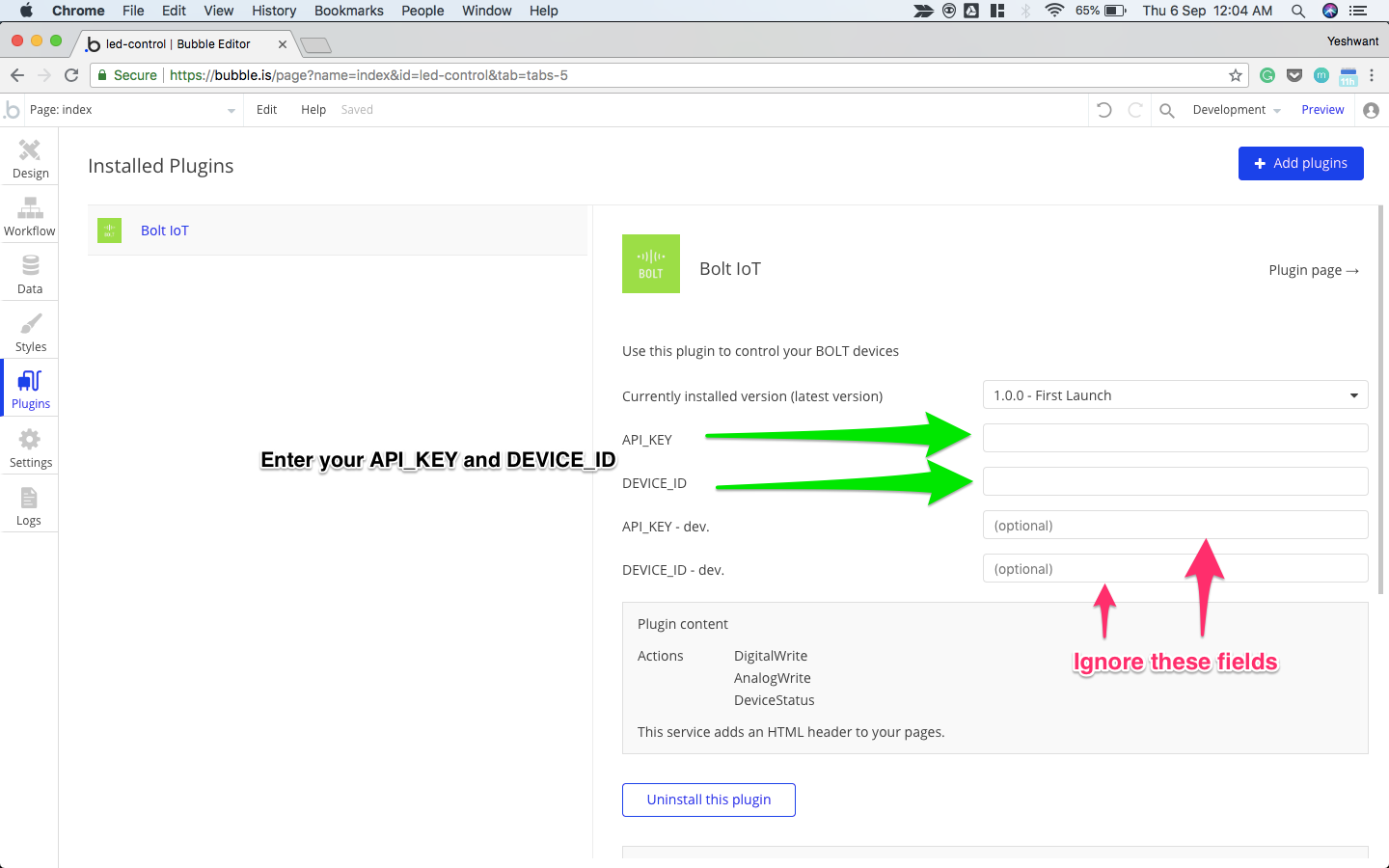Open the Plugins tab in sidebar

(30, 389)
